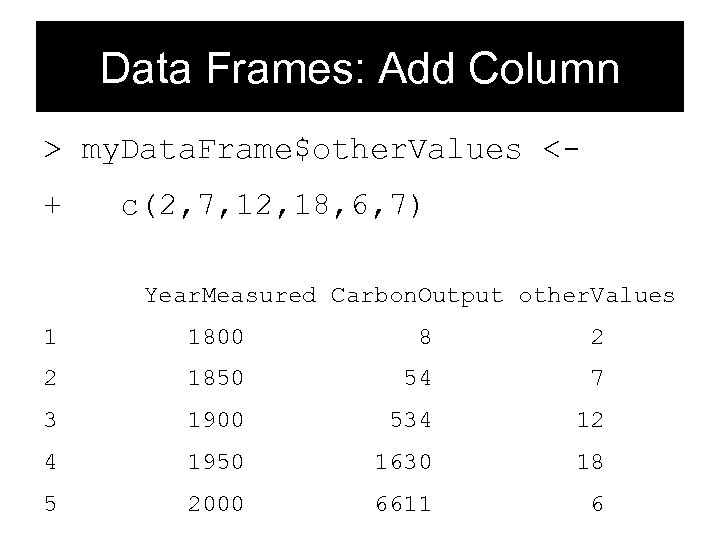Click the Carbon.Output value 6611
The width and height of the screenshot is (720, 540).
[x=404, y=505]
